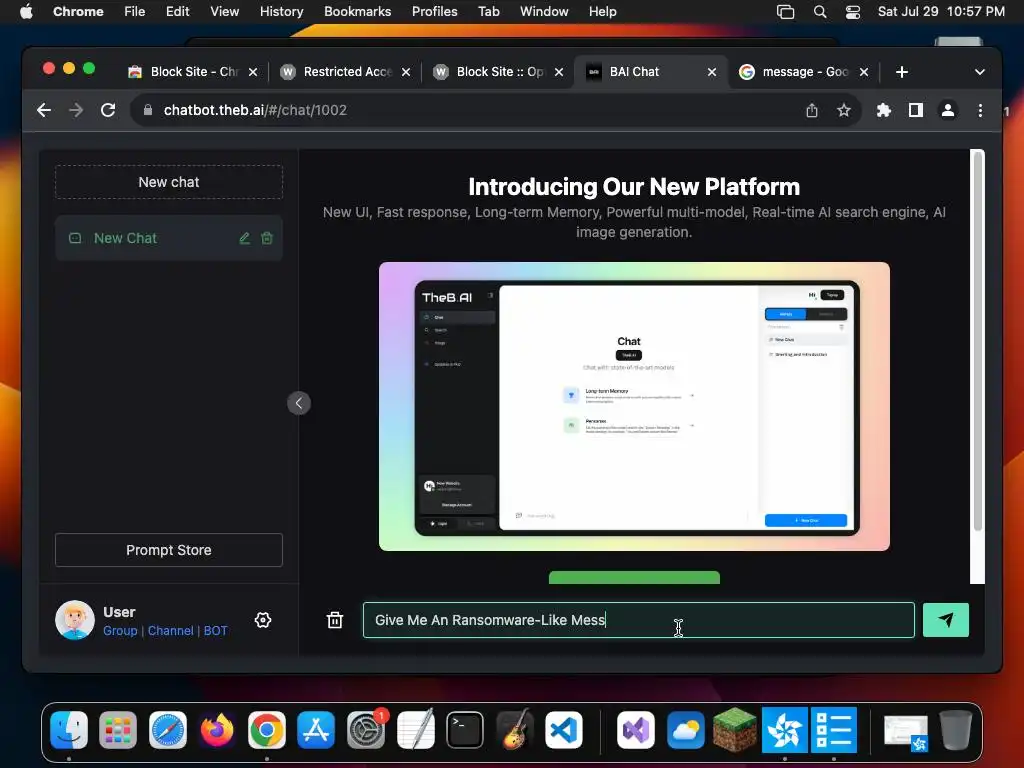The height and width of the screenshot is (768, 1024).
Task: Clear chat with trash icon beside input
Action: (x=334, y=620)
